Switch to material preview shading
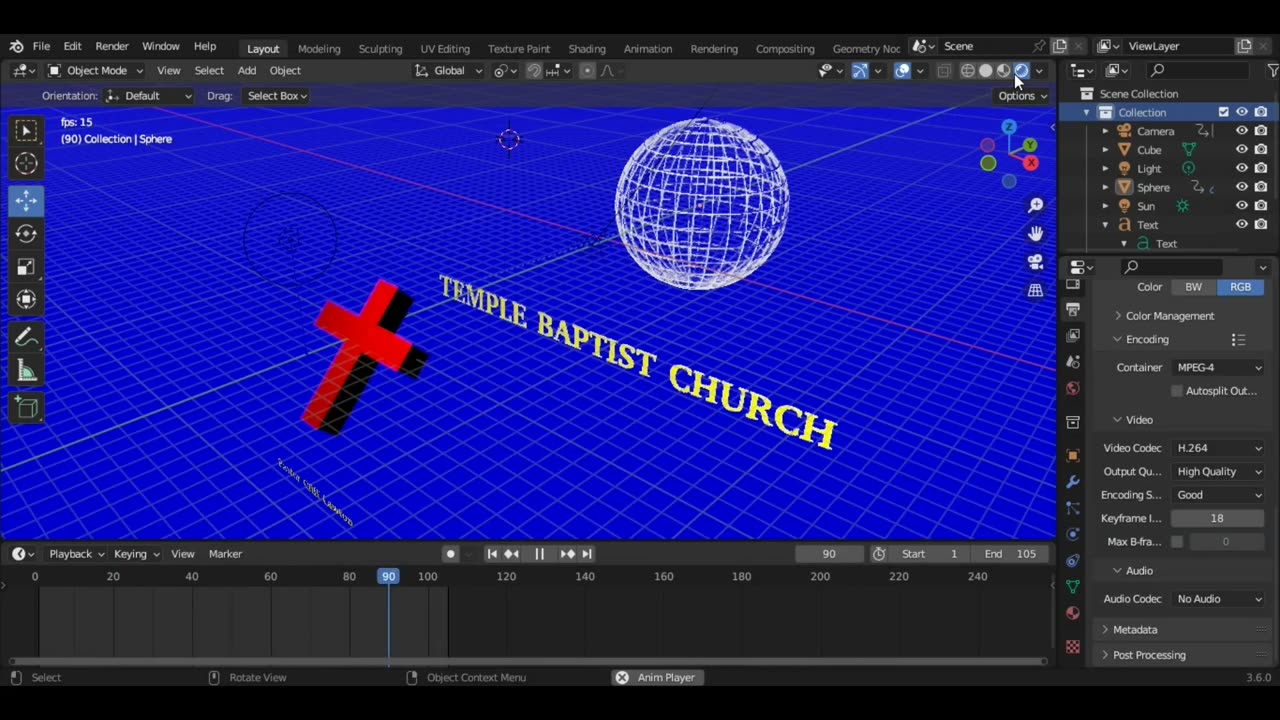This screenshot has height=720, width=1280. (x=1003, y=71)
